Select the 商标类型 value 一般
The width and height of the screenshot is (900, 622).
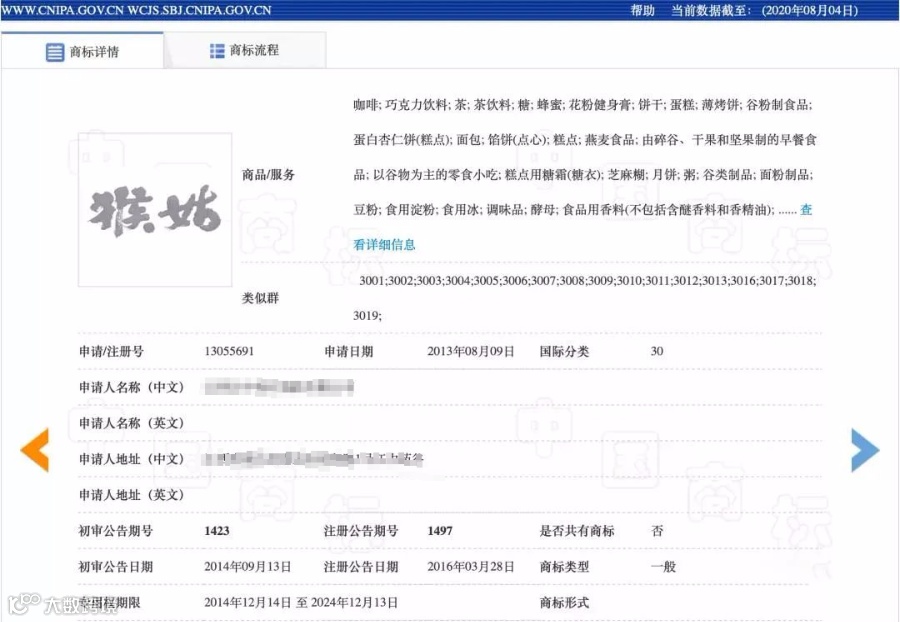663,567
